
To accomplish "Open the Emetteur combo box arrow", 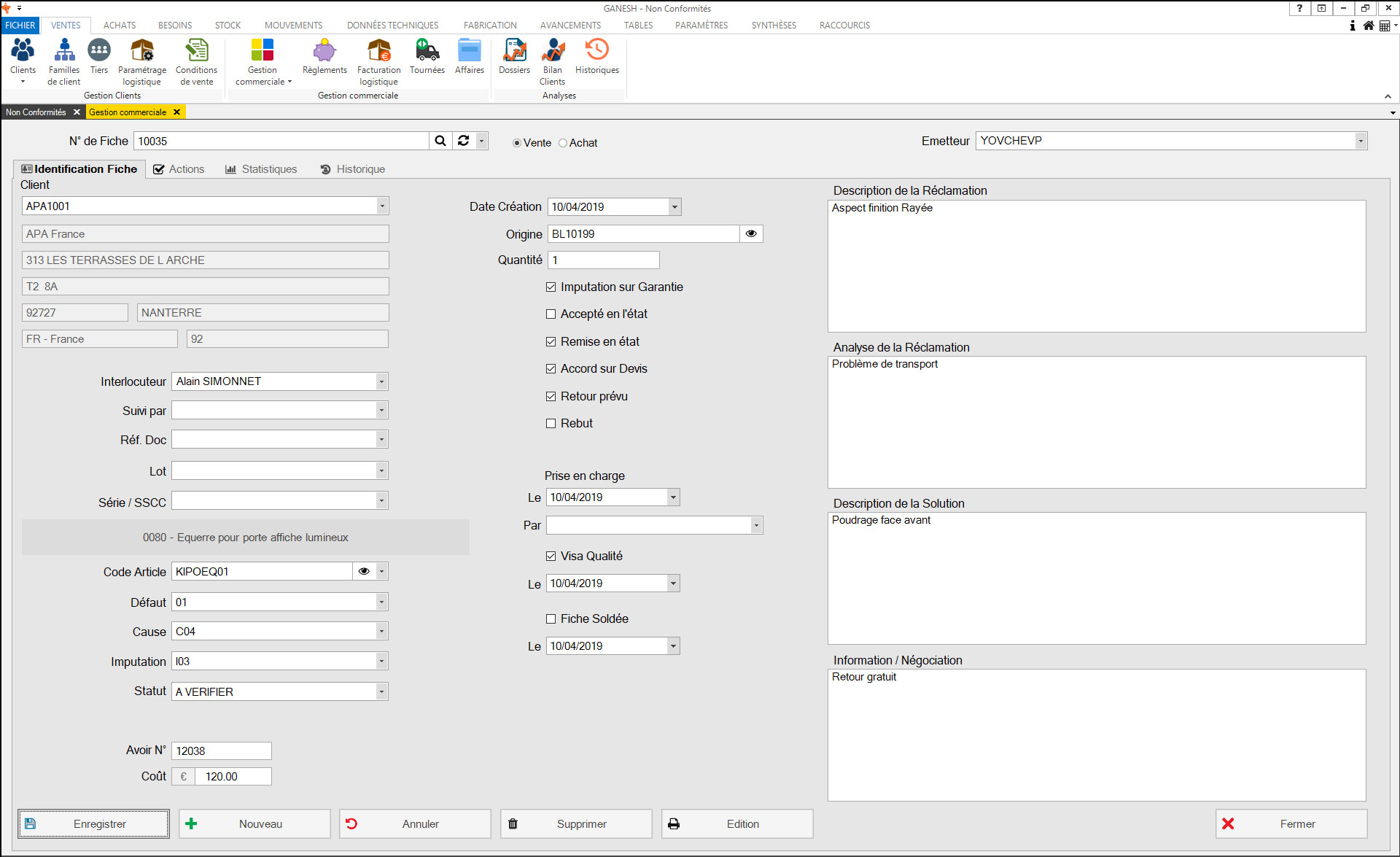I will click(1361, 141).
